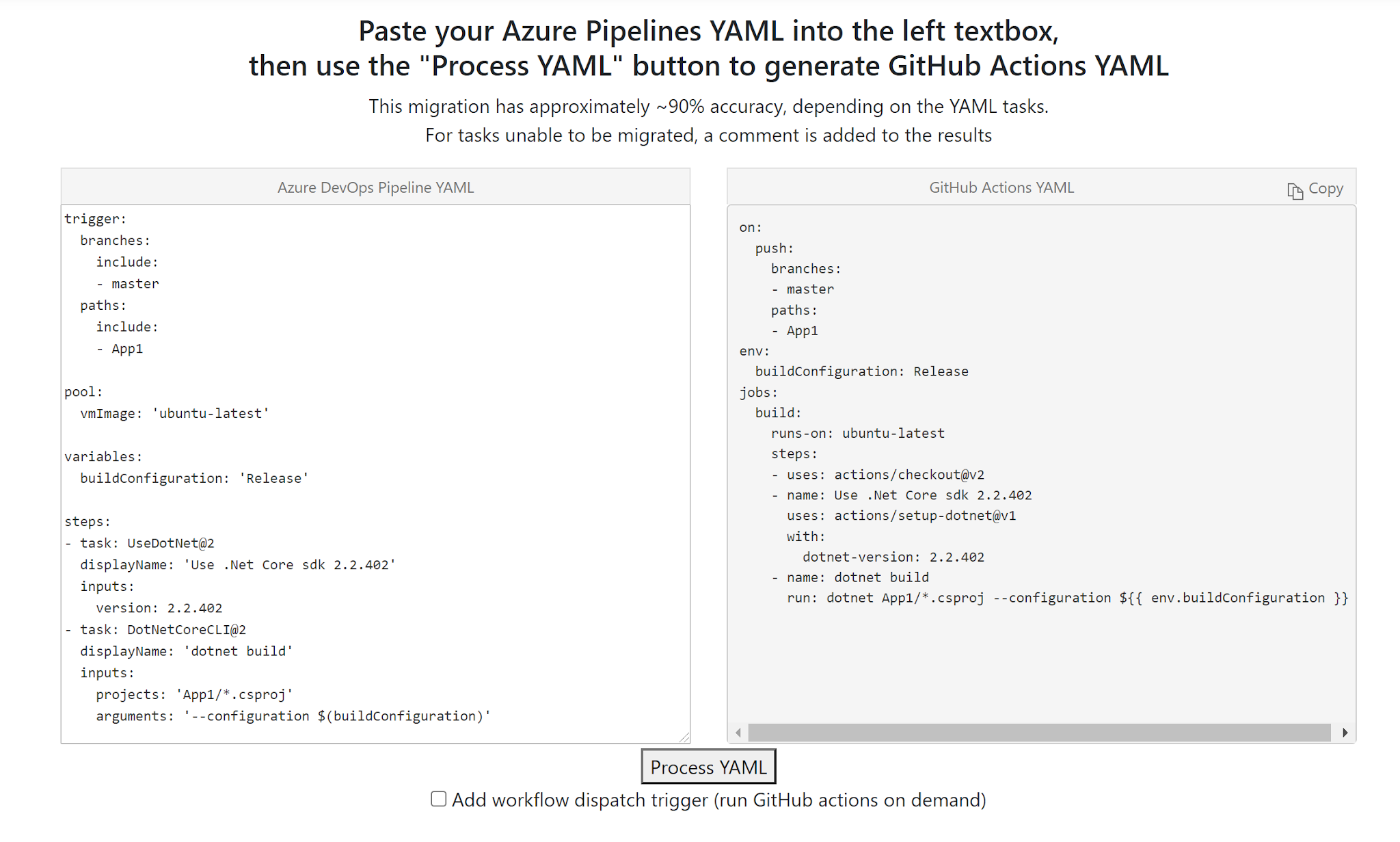1400x842 pixels.
Task: Click the 'UseDotNet@2' task line
Action: click(139, 542)
